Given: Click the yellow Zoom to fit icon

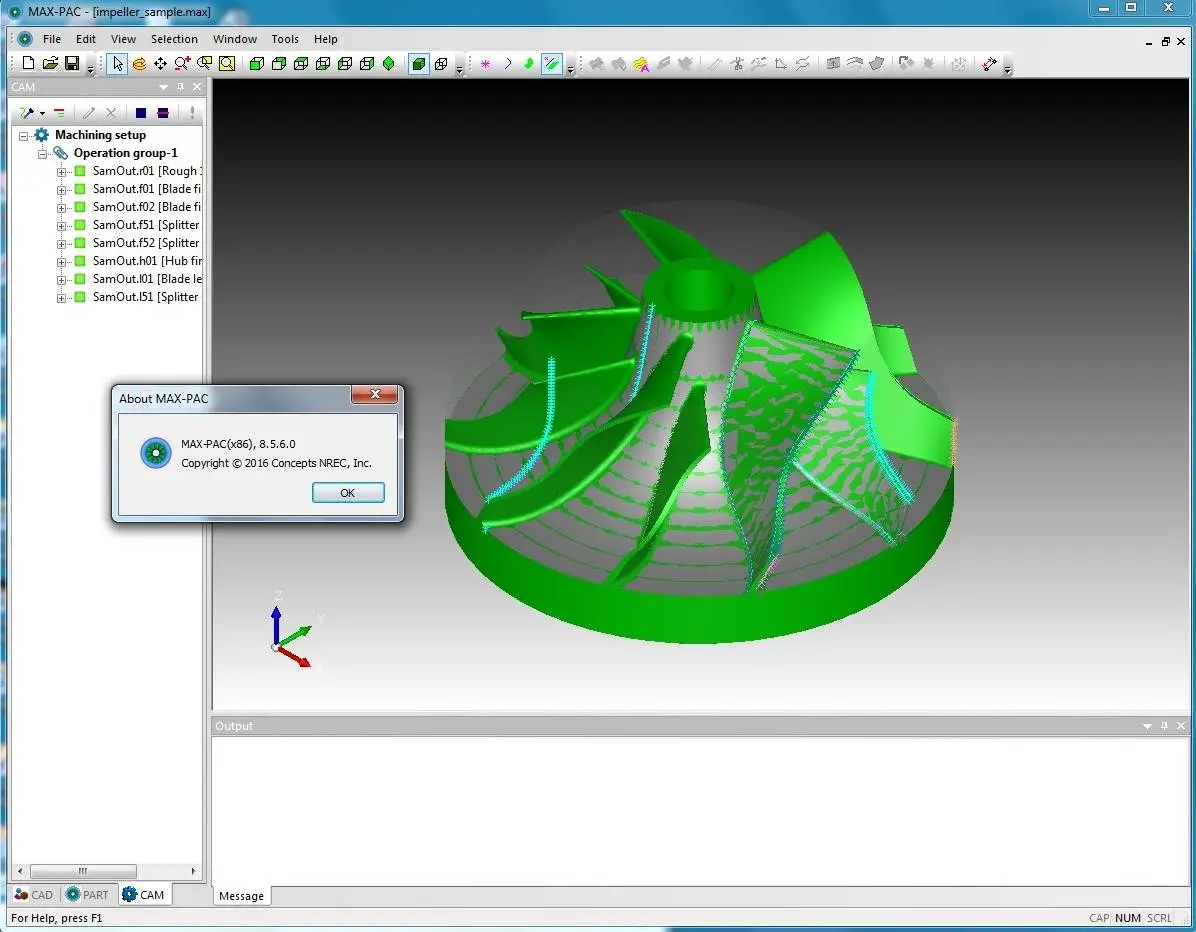Looking at the screenshot, I should [x=227, y=63].
